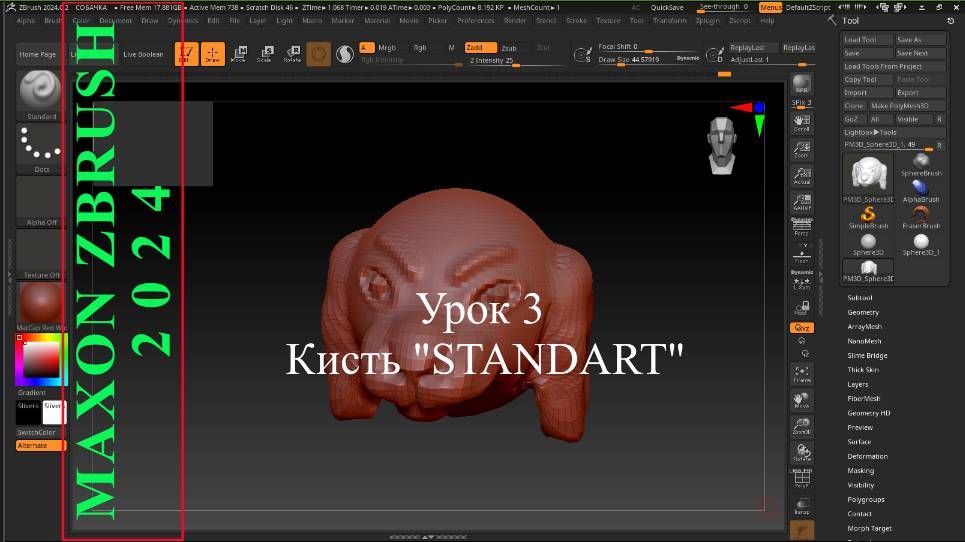This screenshot has width=965, height=542.
Task: Select the AlphaBrush tool thumbnail
Action: (921, 191)
